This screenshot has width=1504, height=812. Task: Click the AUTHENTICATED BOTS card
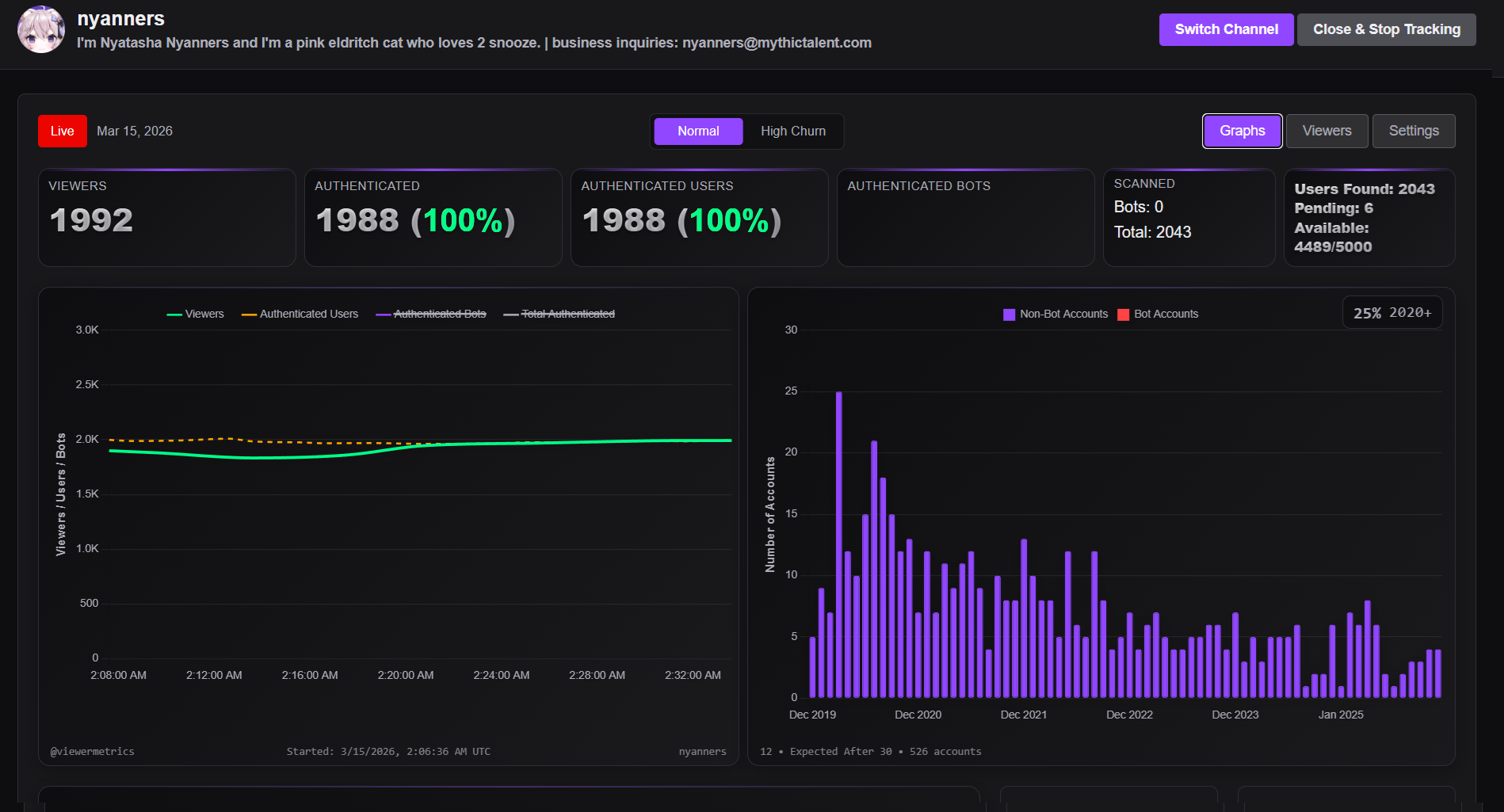pyautogui.click(x=966, y=218)
